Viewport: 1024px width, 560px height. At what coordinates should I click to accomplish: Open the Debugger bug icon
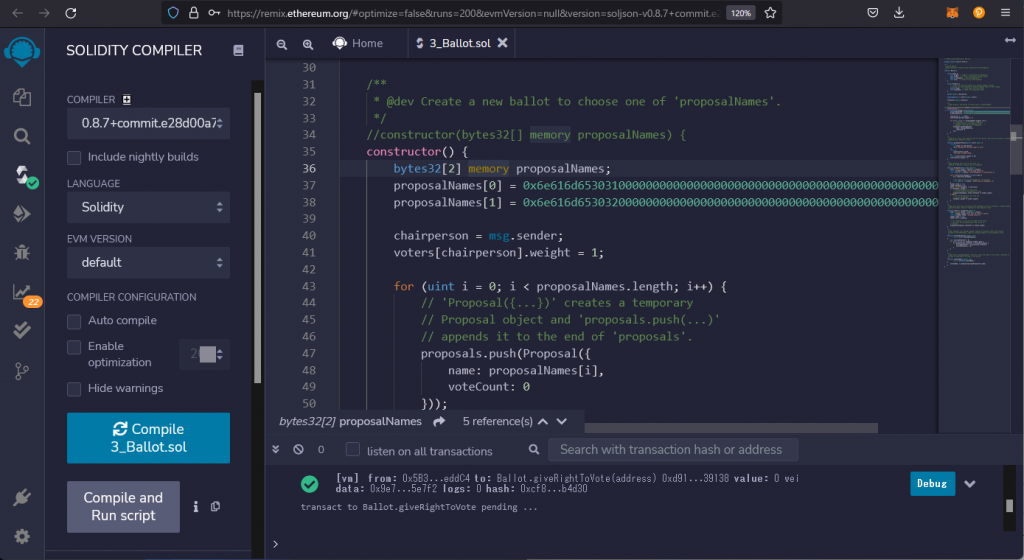coord(21,252)
